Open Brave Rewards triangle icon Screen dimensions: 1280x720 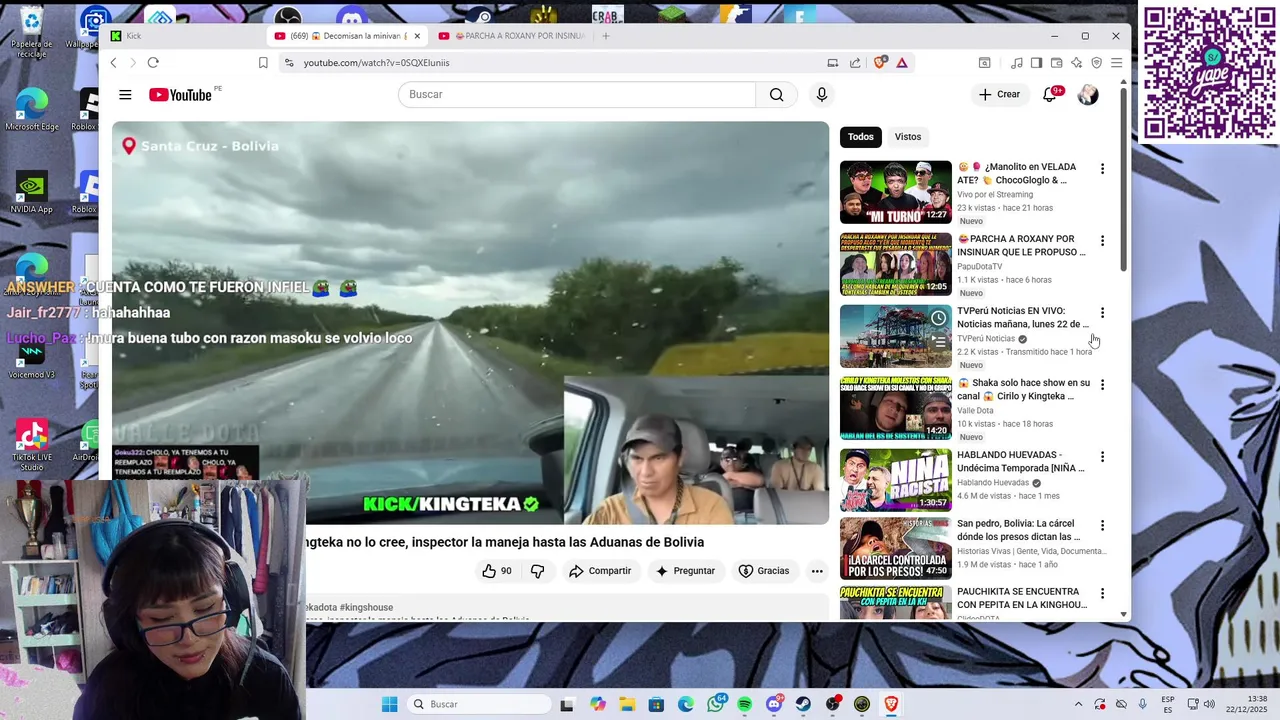tap(902, 63)
